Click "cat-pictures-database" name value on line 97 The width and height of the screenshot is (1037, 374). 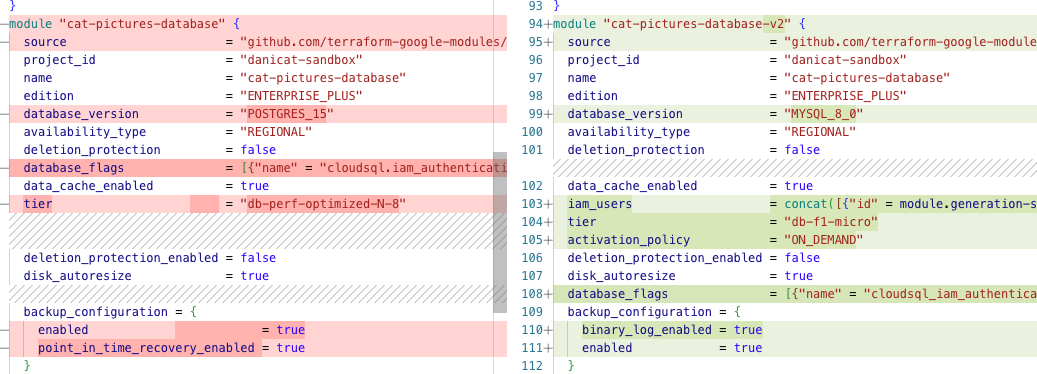(867, 78)
